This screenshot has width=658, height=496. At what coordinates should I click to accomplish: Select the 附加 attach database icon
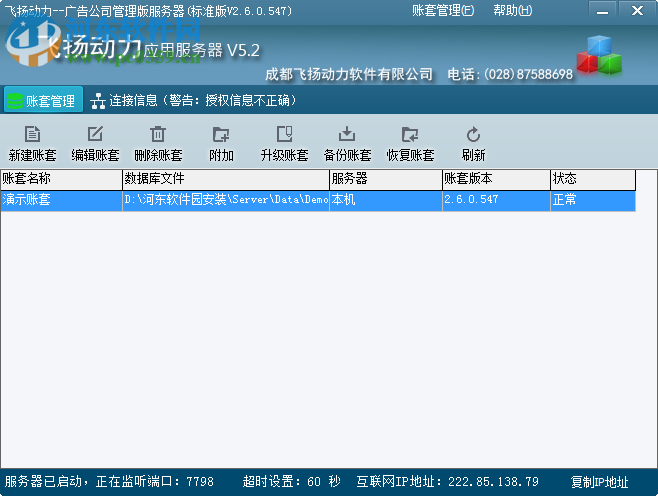tap(221, 135)
